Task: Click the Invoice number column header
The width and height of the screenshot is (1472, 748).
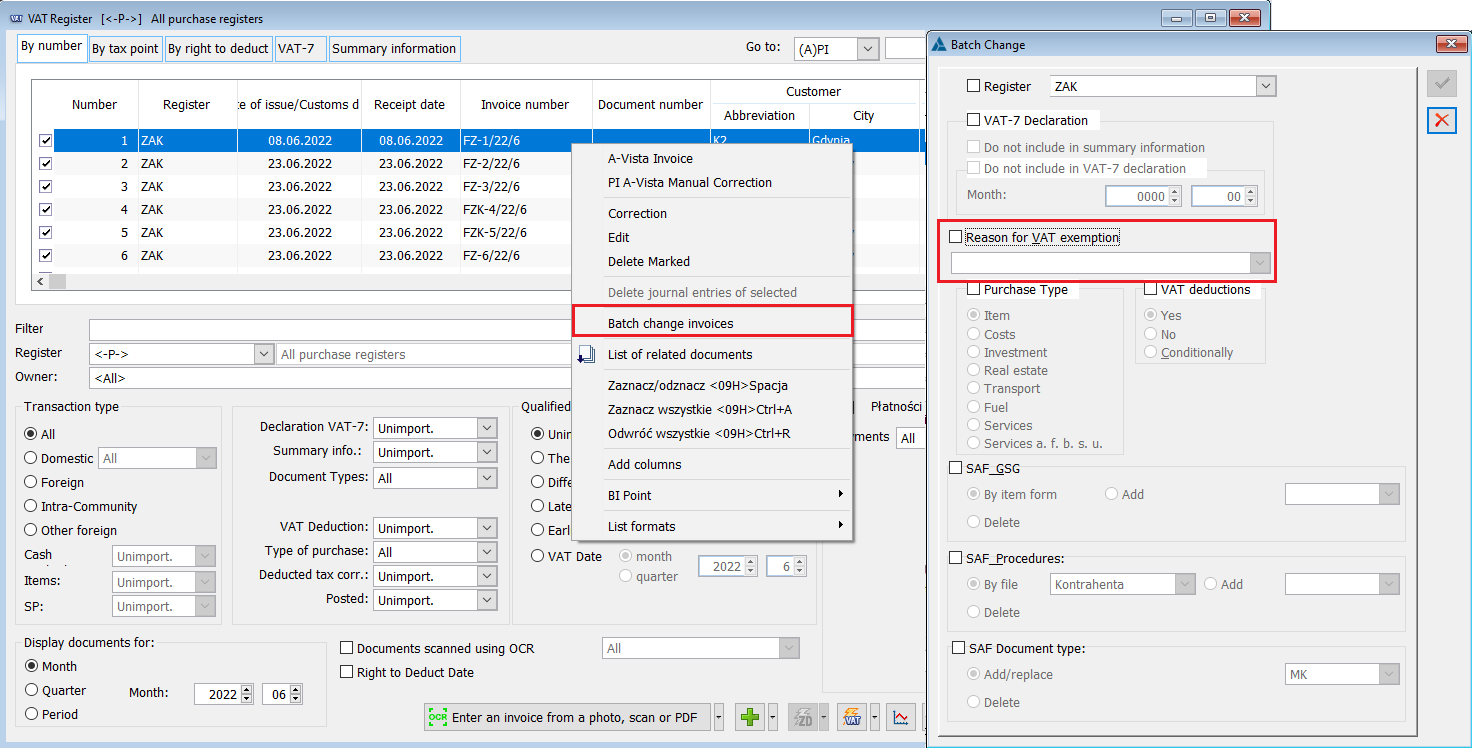Action: point(525,104)
